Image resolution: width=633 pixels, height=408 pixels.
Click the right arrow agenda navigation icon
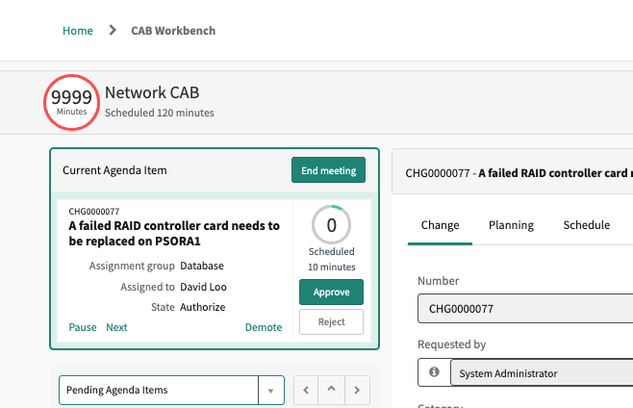(x=356, y=390)
